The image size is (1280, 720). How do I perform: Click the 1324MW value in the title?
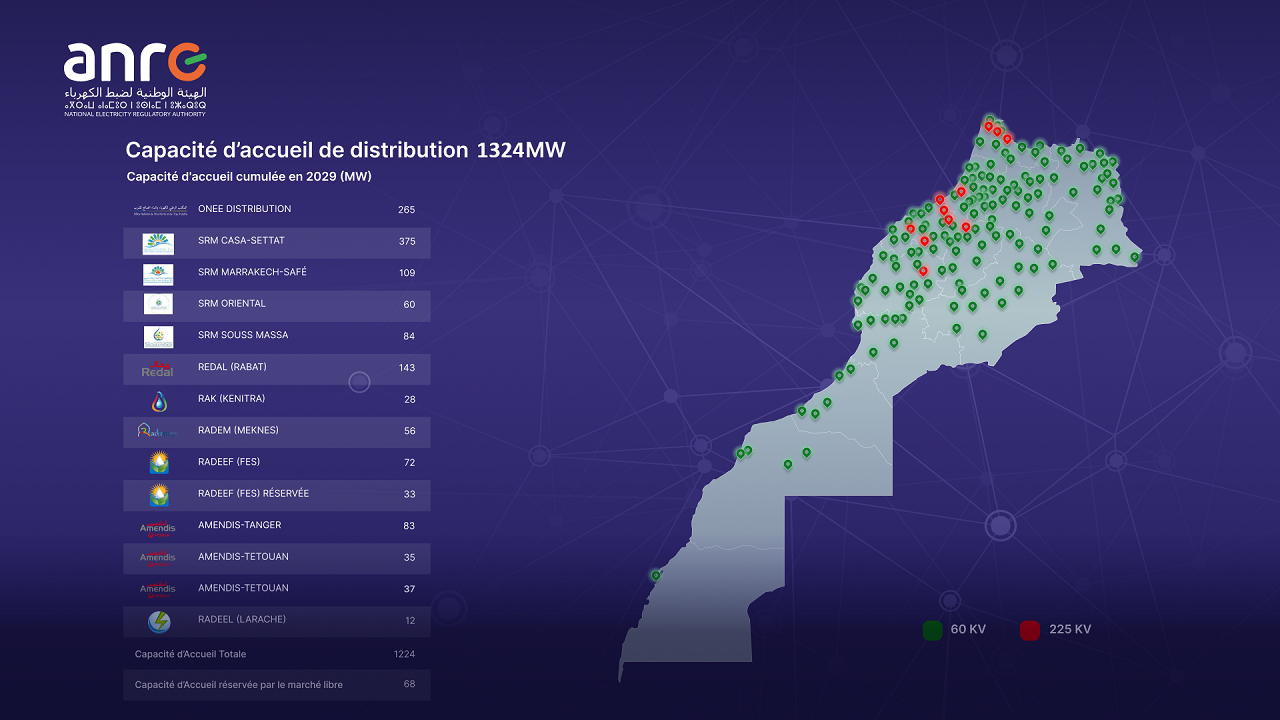pos(521,150)
